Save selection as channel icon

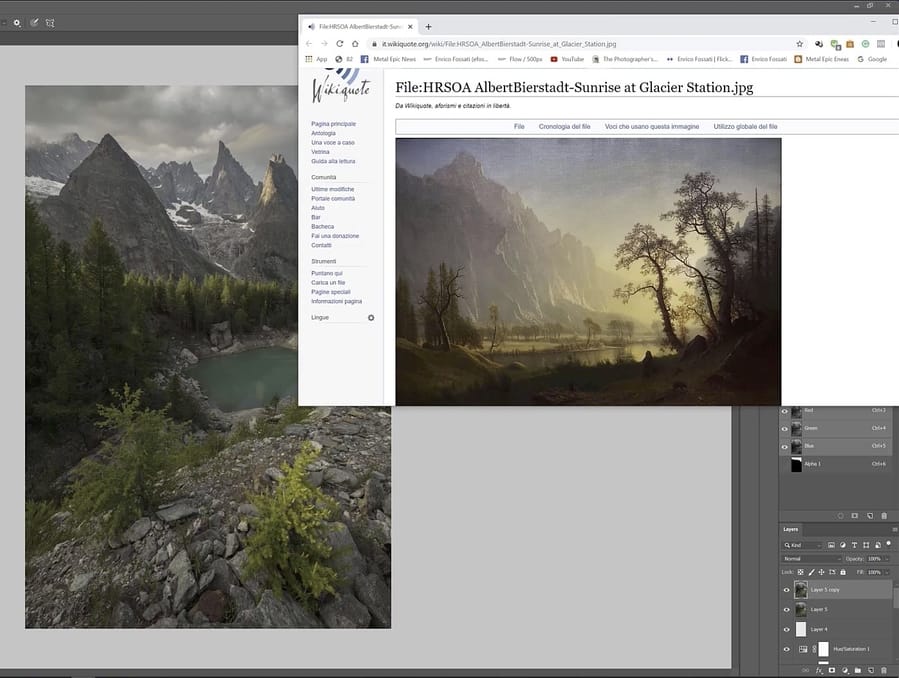click(855, 516)
